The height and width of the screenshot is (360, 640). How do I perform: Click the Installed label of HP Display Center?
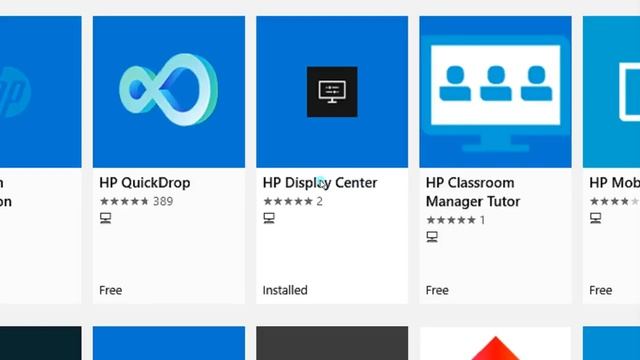pos(285,290)
